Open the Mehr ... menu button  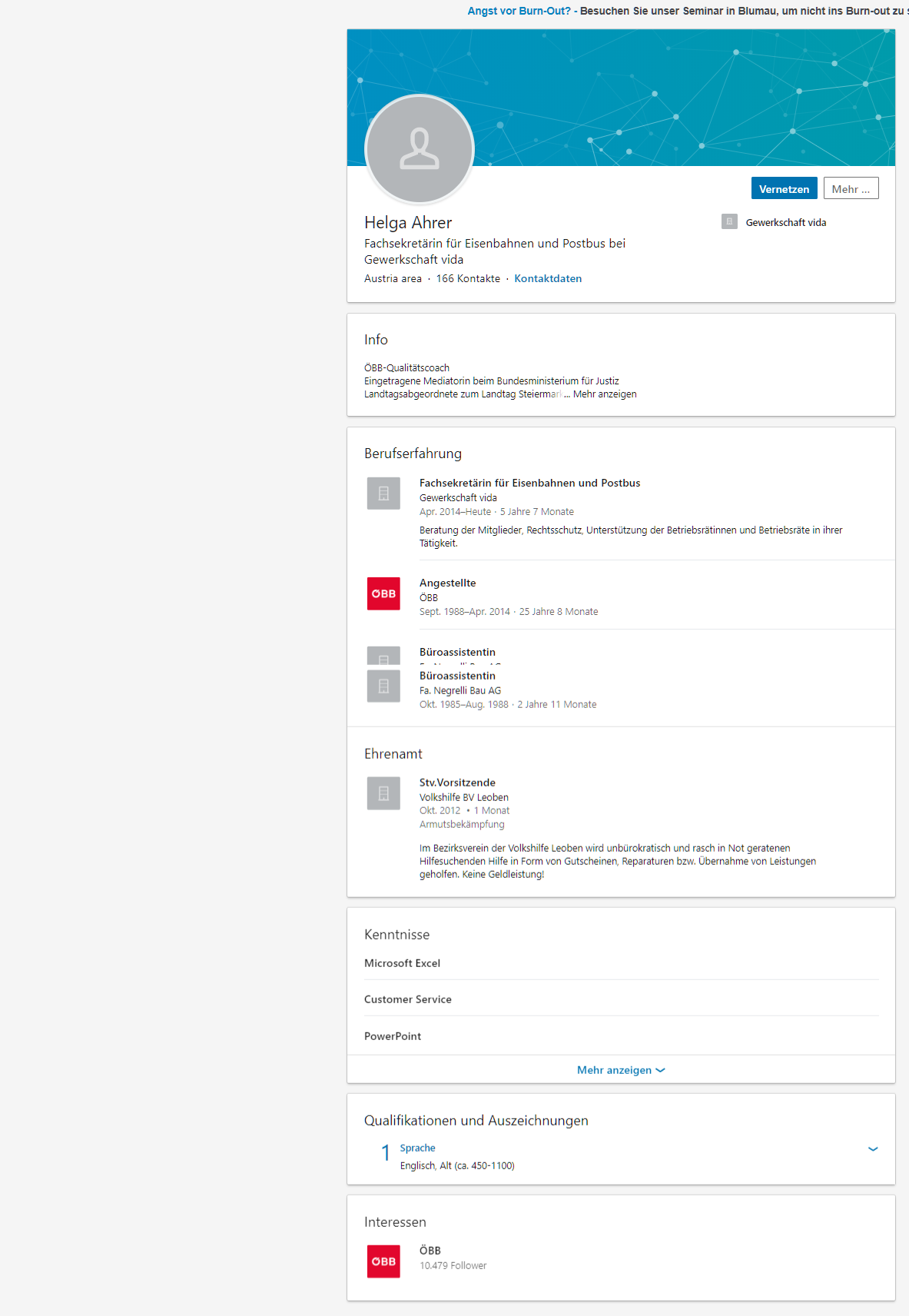[x=851, y=189]
